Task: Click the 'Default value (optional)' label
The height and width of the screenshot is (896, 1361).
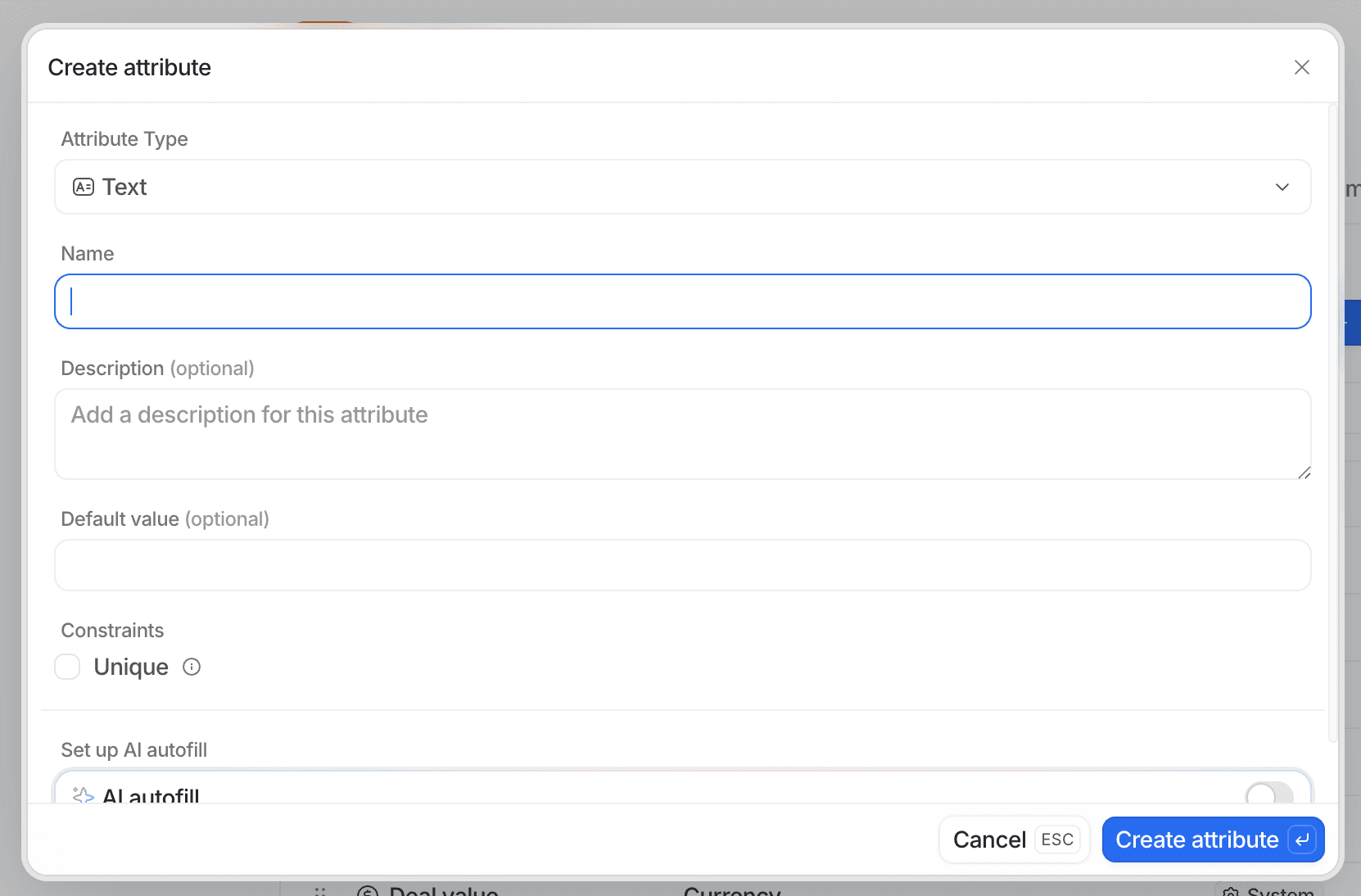Action: [165, 519]
